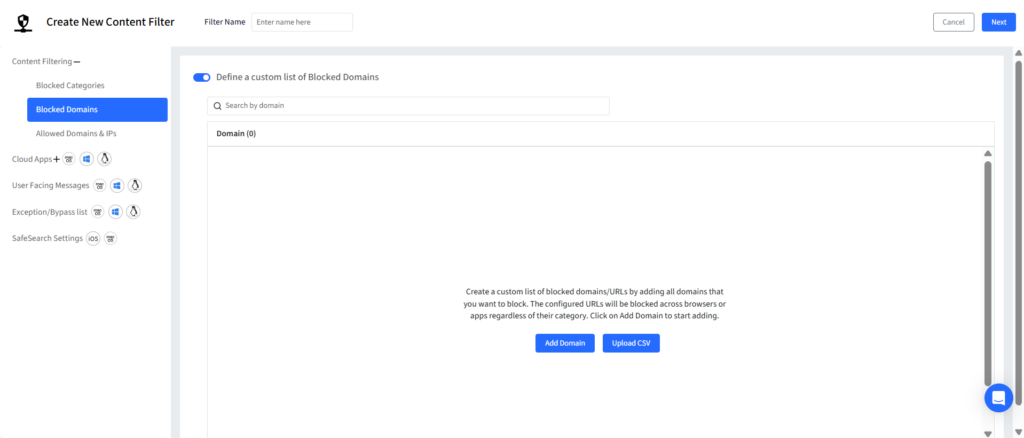Open Blocked Categories in the sidebar
1024x438 pixels.
pyautogui.click(x=70, y=86)
